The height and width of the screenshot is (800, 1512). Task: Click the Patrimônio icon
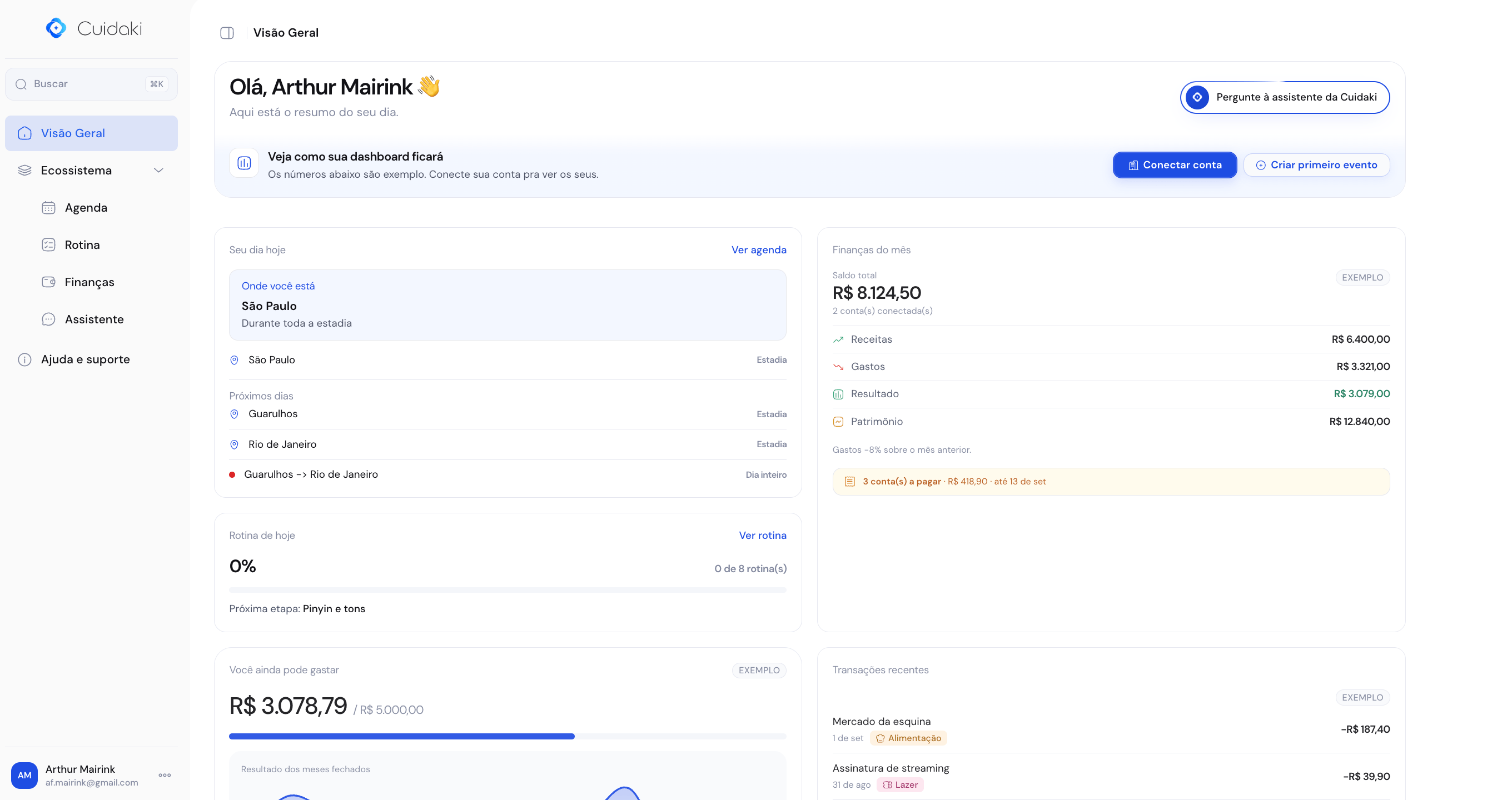click(838, 422)
